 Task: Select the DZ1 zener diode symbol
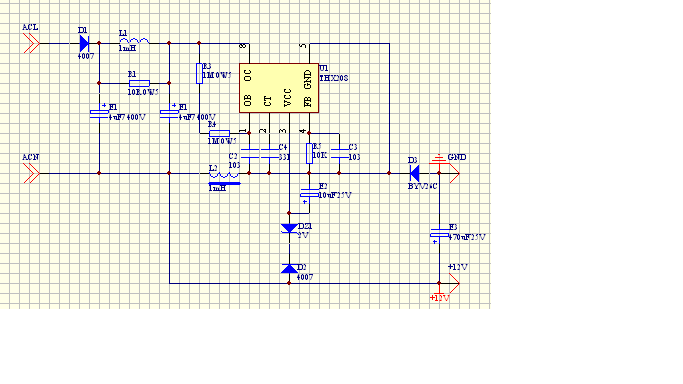tap(289, 229)
